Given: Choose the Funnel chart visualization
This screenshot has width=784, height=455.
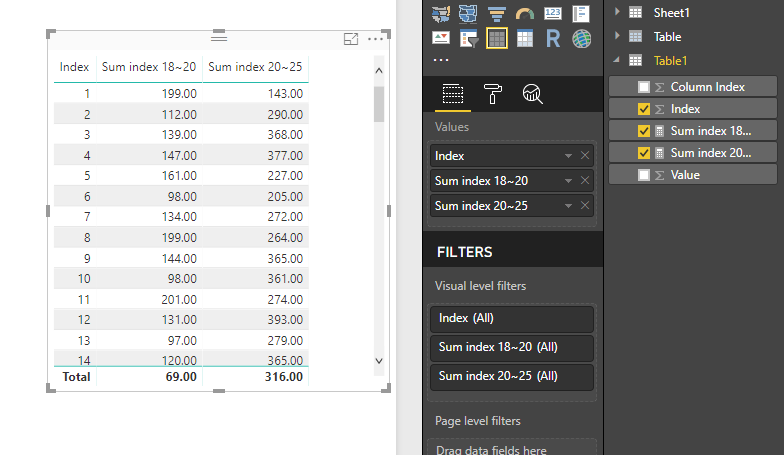Looking at the screenshot, I should point(496,14).
